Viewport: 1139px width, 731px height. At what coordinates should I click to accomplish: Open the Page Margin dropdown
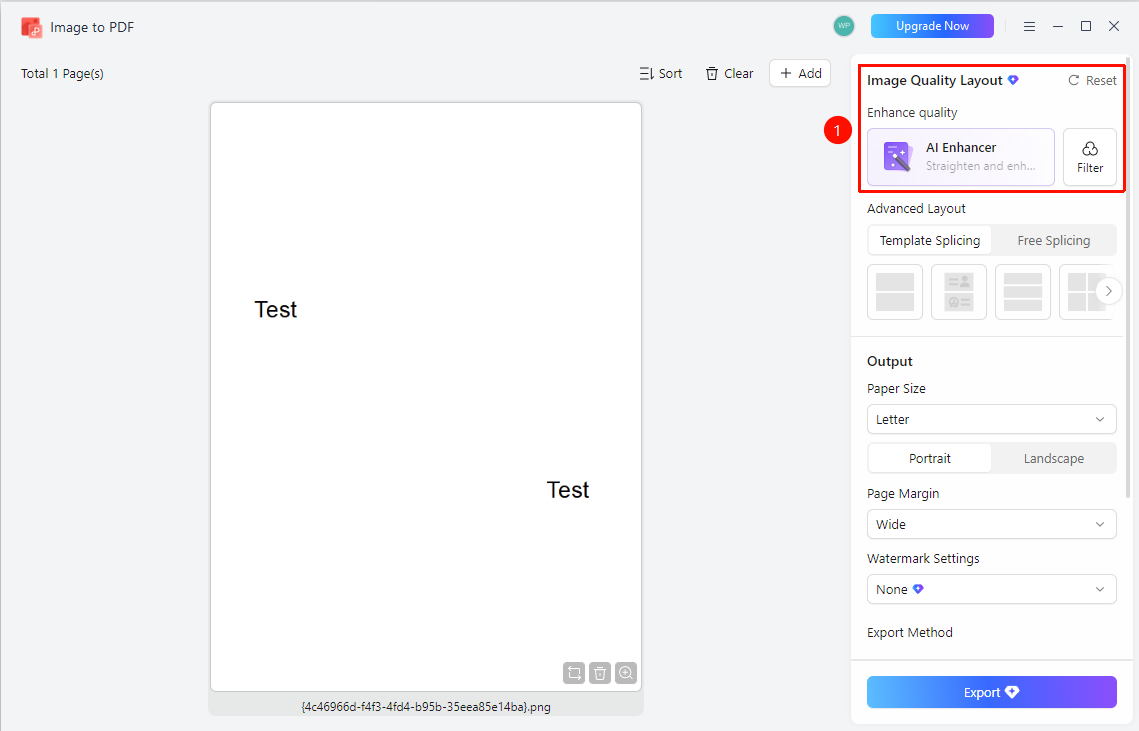pyautogui.click(x=992, y=524)
